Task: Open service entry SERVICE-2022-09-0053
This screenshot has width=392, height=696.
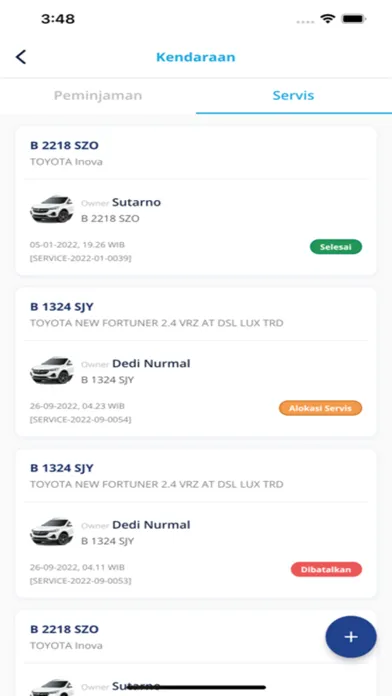Action: 80,581
